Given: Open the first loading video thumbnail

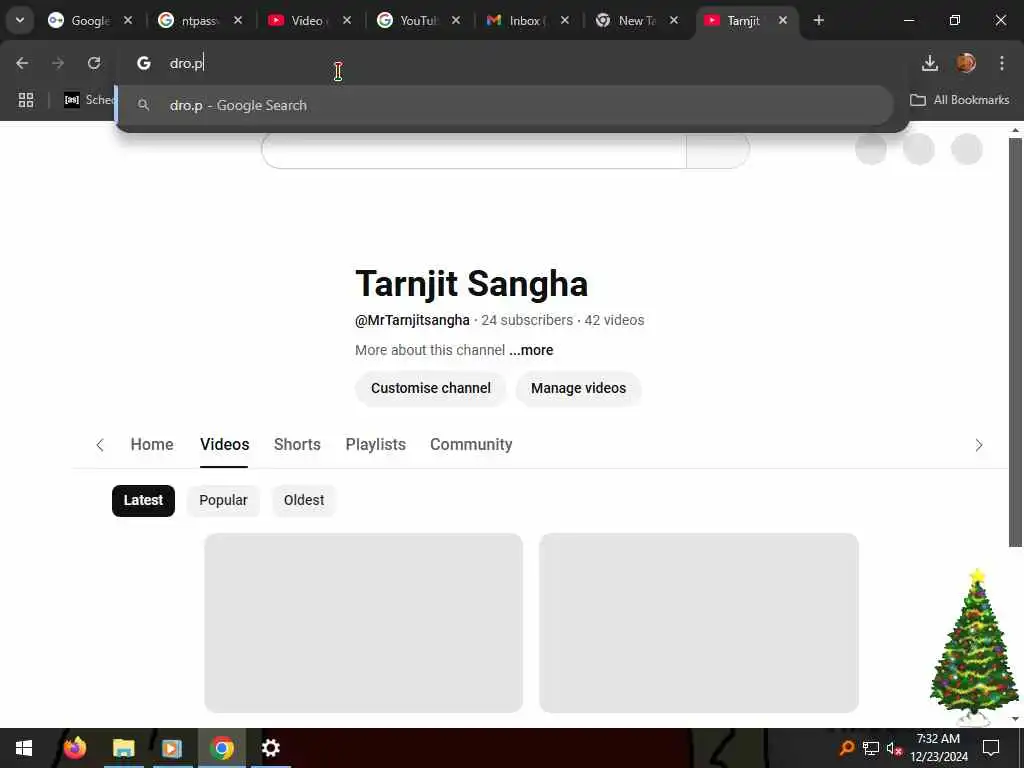Looking at the screenshot, I should (x=364, y=622).
